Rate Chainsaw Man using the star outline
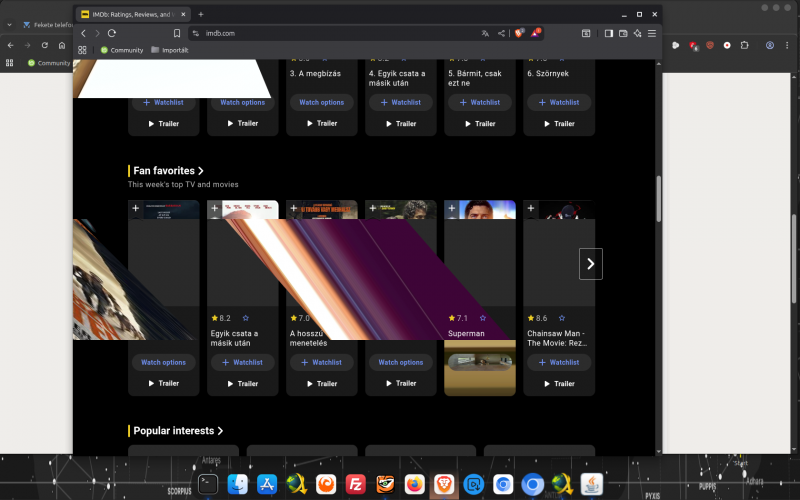The width and height of the screenshot is (800, 500). point(562,318)
